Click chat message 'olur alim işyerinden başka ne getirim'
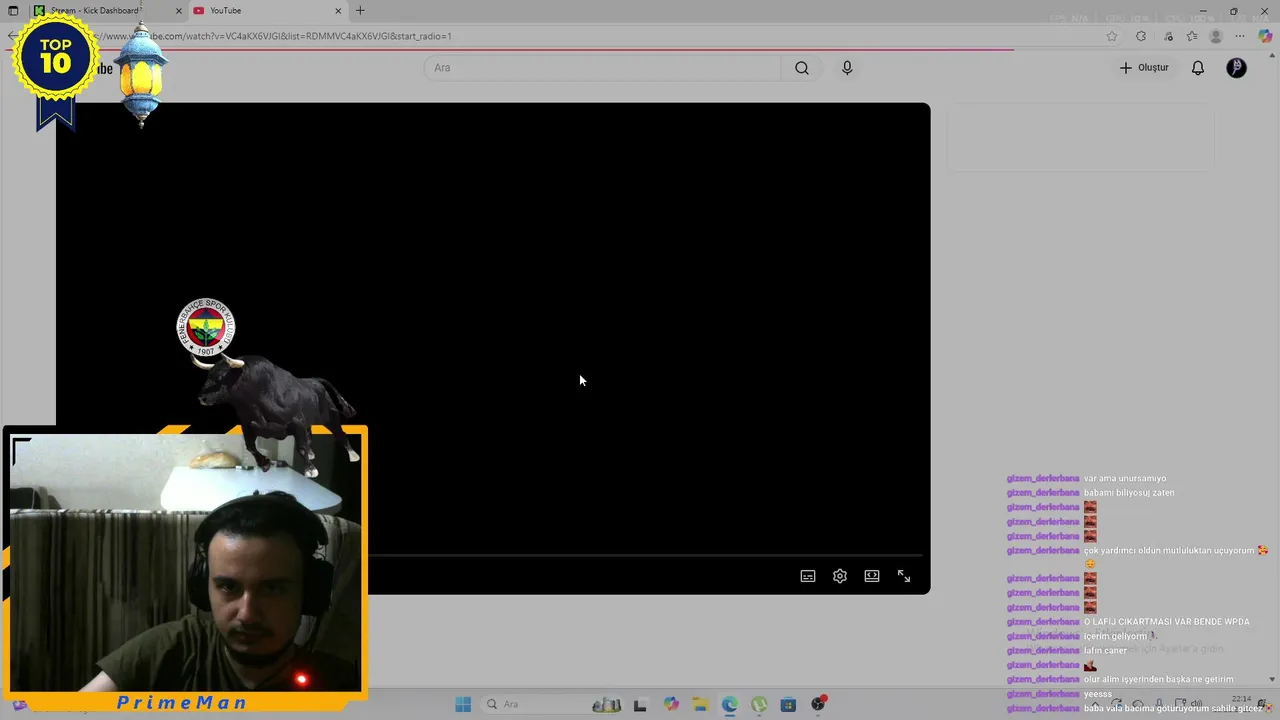This screenshot has width=1280, height=720. point(1159,680)
